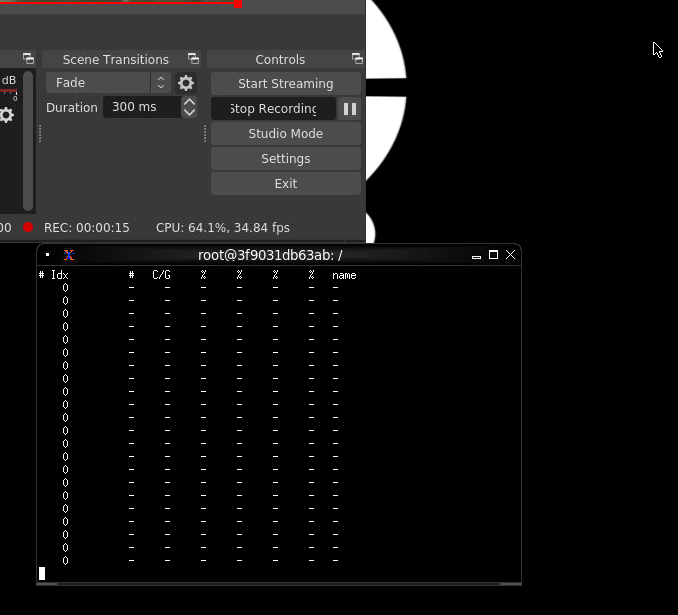This screenshot has width=678, height=615.
Task: Maximize the terminal window
Action: coord(493,255)
